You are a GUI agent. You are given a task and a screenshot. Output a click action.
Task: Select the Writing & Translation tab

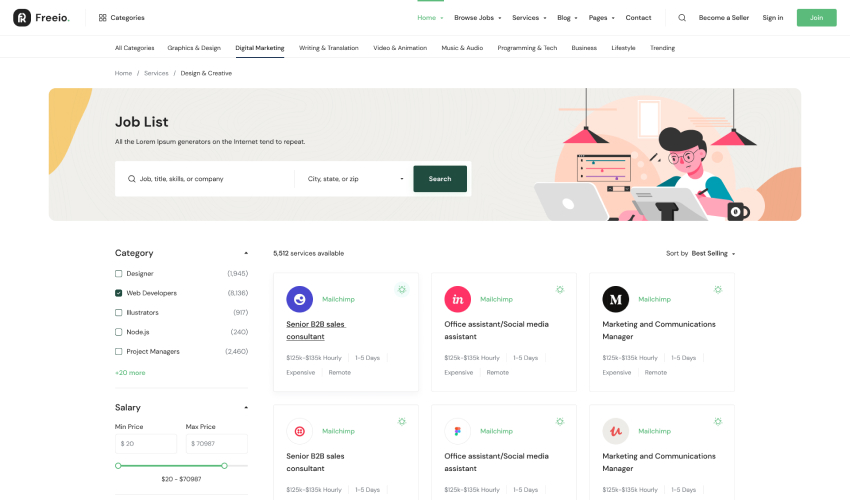point(328,48)
